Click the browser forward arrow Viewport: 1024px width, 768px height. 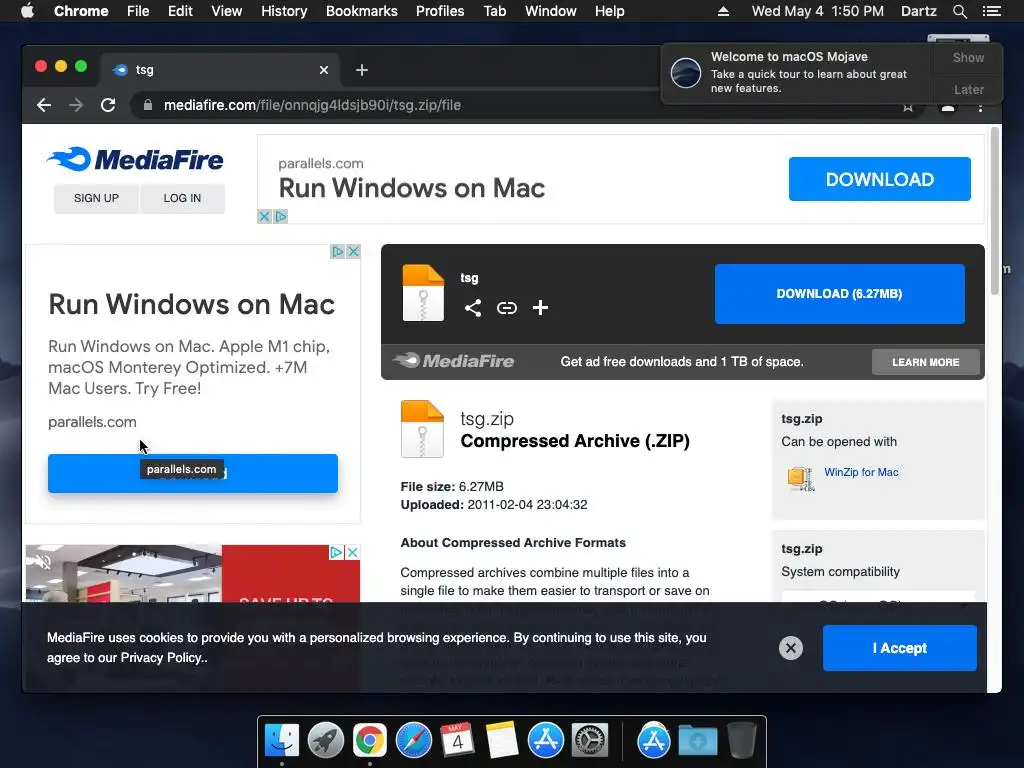click(76, 105)
